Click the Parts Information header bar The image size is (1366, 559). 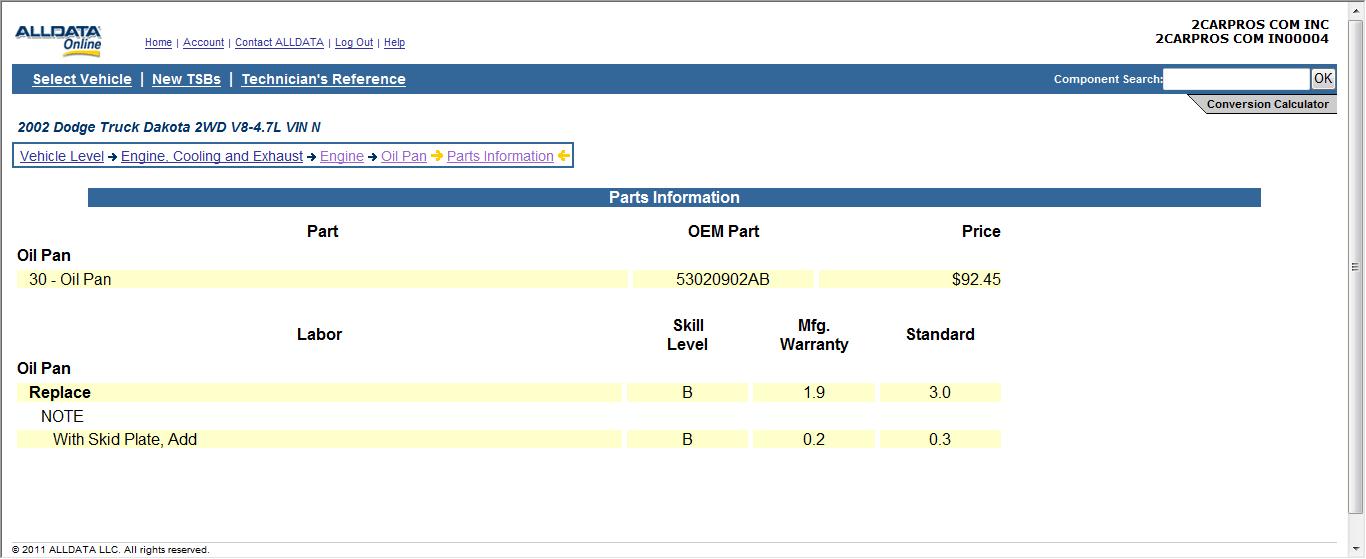click(x=674, y=197)
